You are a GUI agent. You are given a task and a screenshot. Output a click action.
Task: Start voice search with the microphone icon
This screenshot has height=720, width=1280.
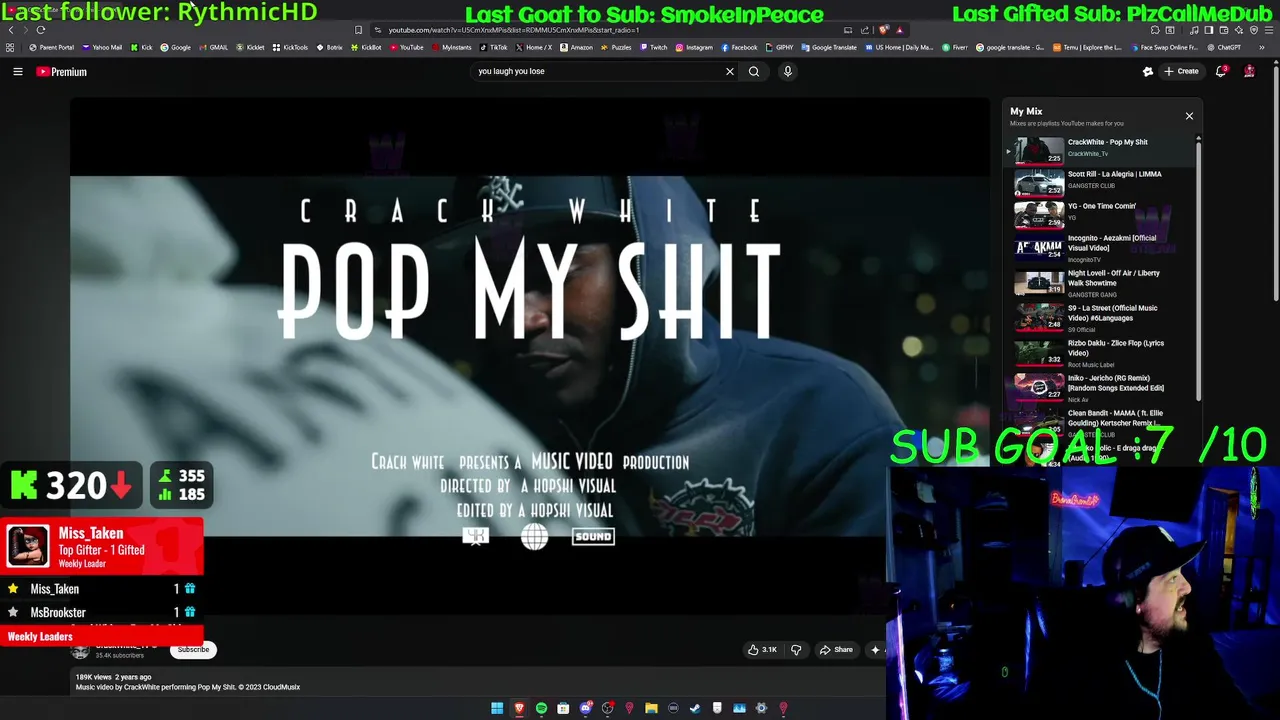788,71
